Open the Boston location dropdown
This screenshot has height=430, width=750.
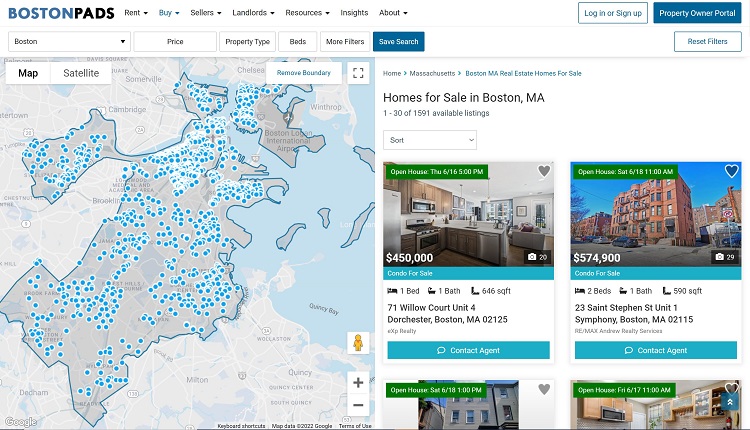69,42
